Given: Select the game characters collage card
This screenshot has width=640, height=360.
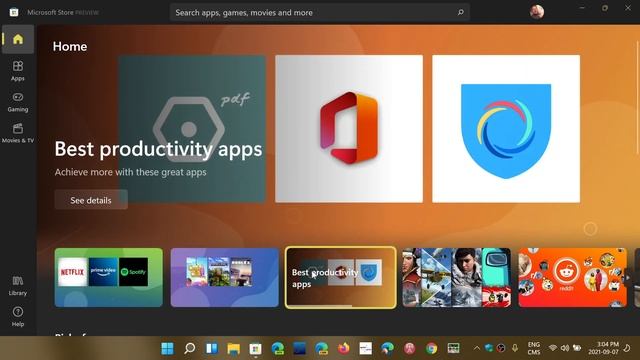Looking at the screenshot, I should (456, 278).
